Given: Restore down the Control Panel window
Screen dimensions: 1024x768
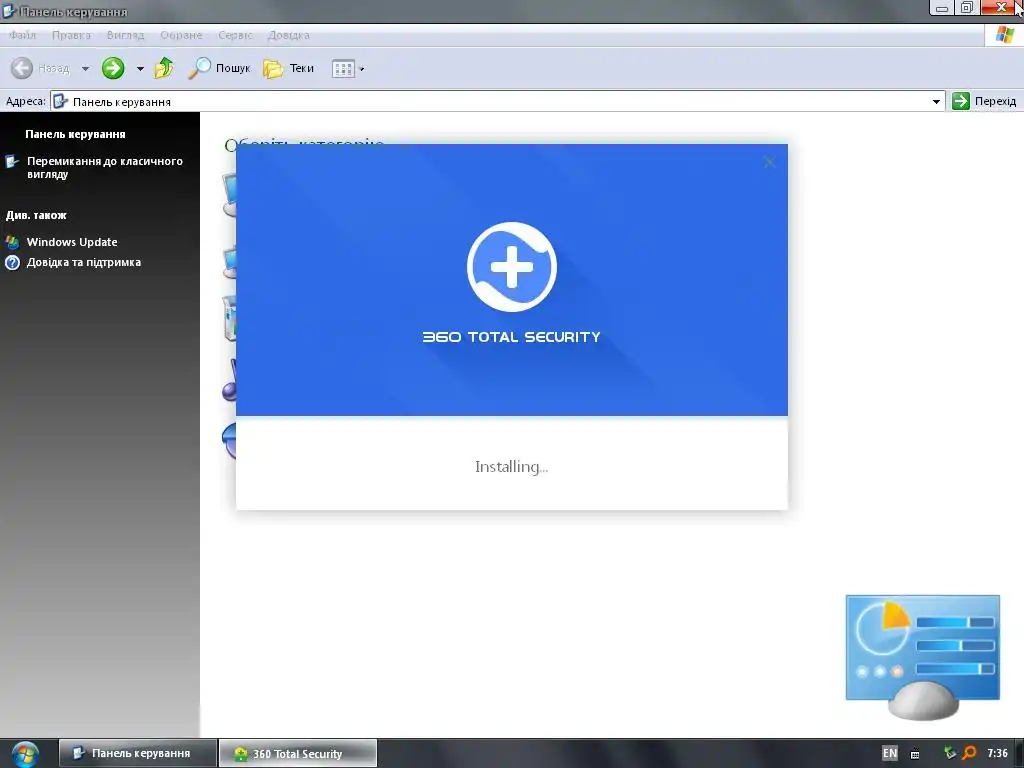Looking at the screenshot, I should 967,8.
